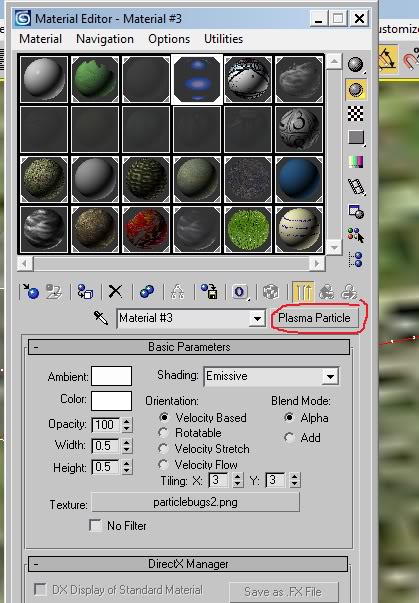Screen dimensions: 419x603
Task: Click the Plasma Particle type button
Action: [x=314, y=318]
